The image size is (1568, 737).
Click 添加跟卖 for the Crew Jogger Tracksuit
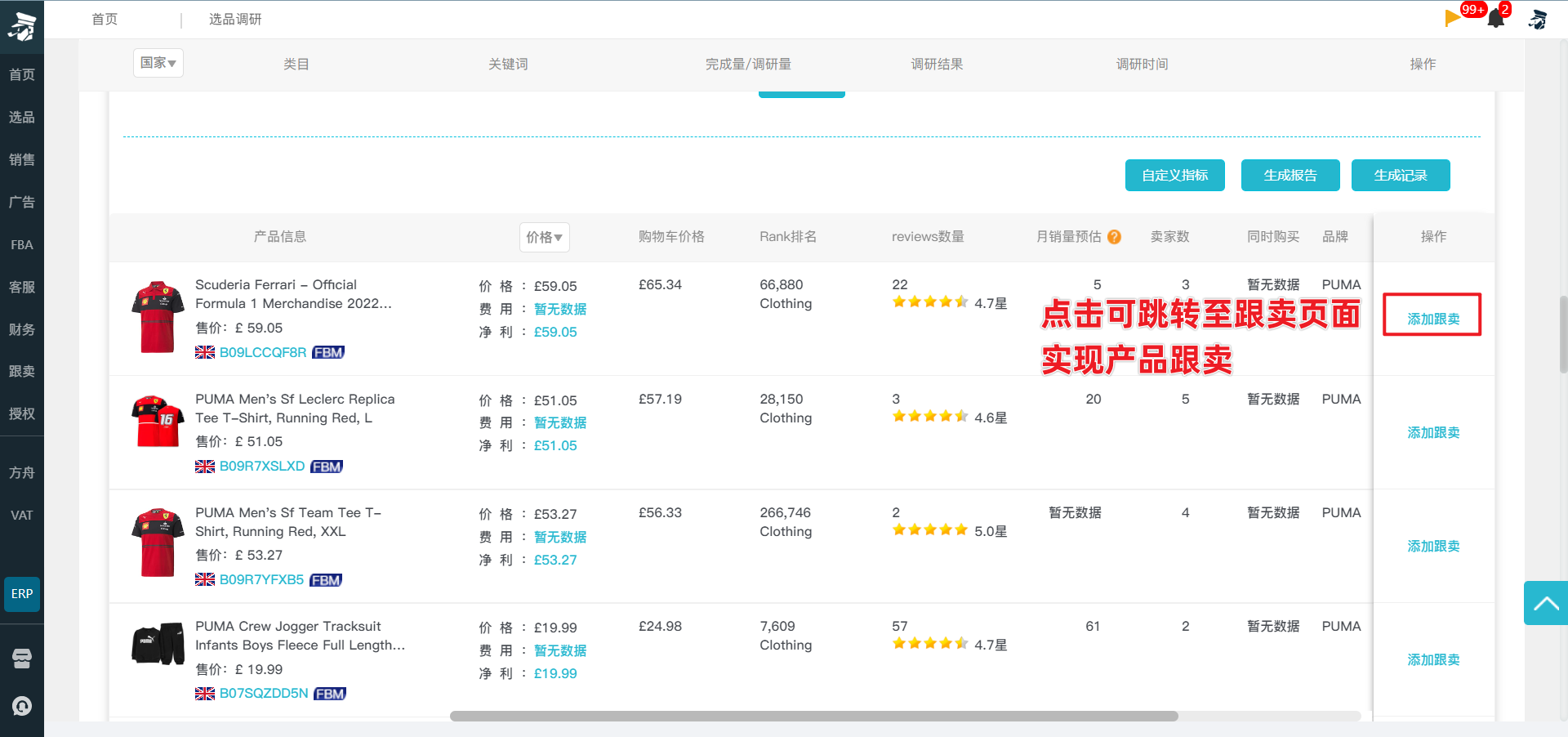tap(1433, 659)
